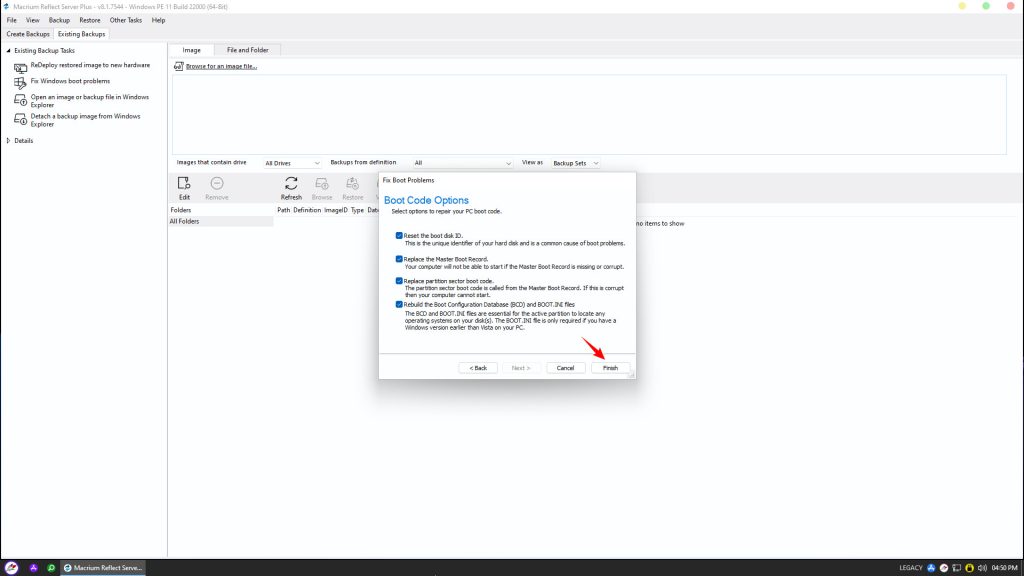1024x576 pixels.
Task: Click the disabled Next button in dialog
Action: coord(521,368)
